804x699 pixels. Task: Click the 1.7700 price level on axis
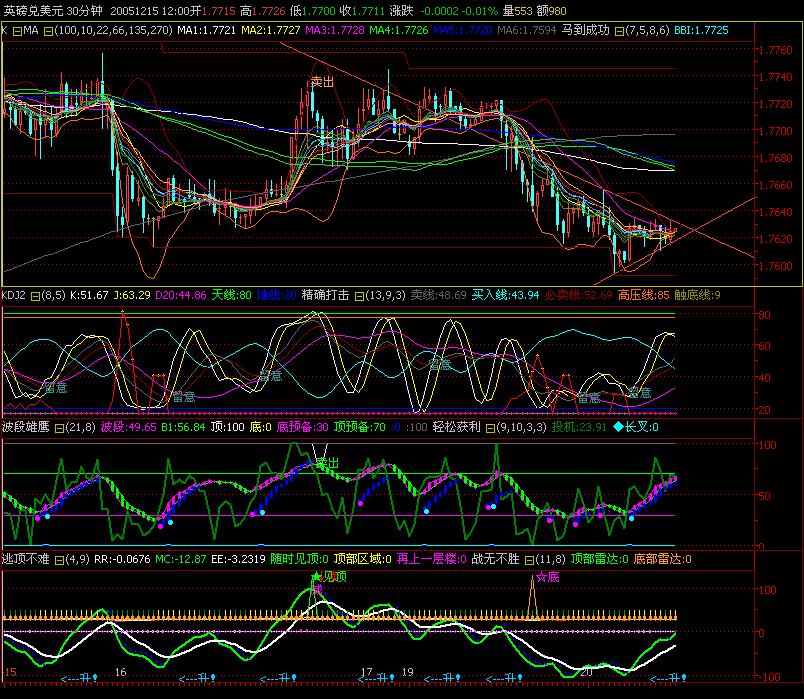click(x=777, y=131)
